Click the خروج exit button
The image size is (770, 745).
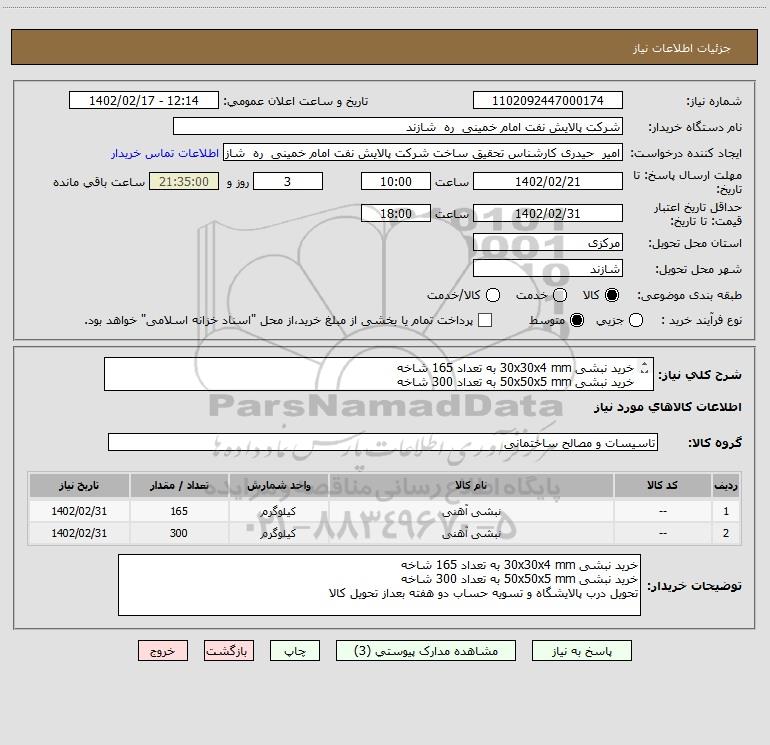point(163,651)
